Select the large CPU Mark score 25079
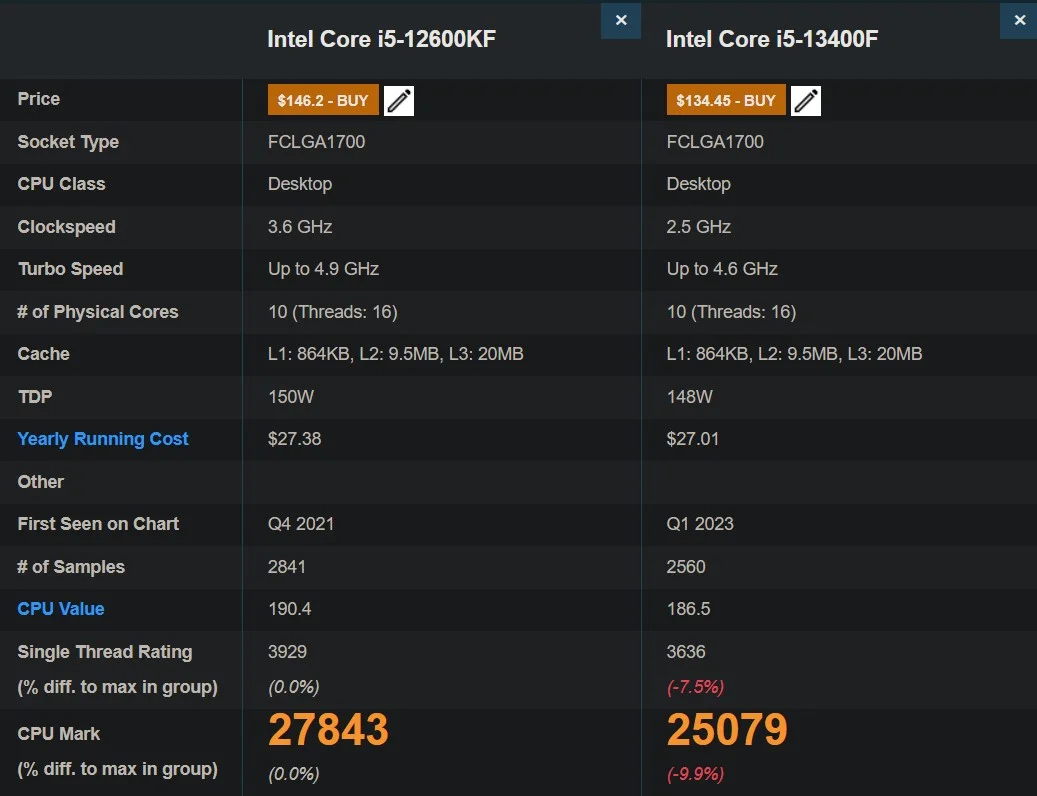 point(726,730)
